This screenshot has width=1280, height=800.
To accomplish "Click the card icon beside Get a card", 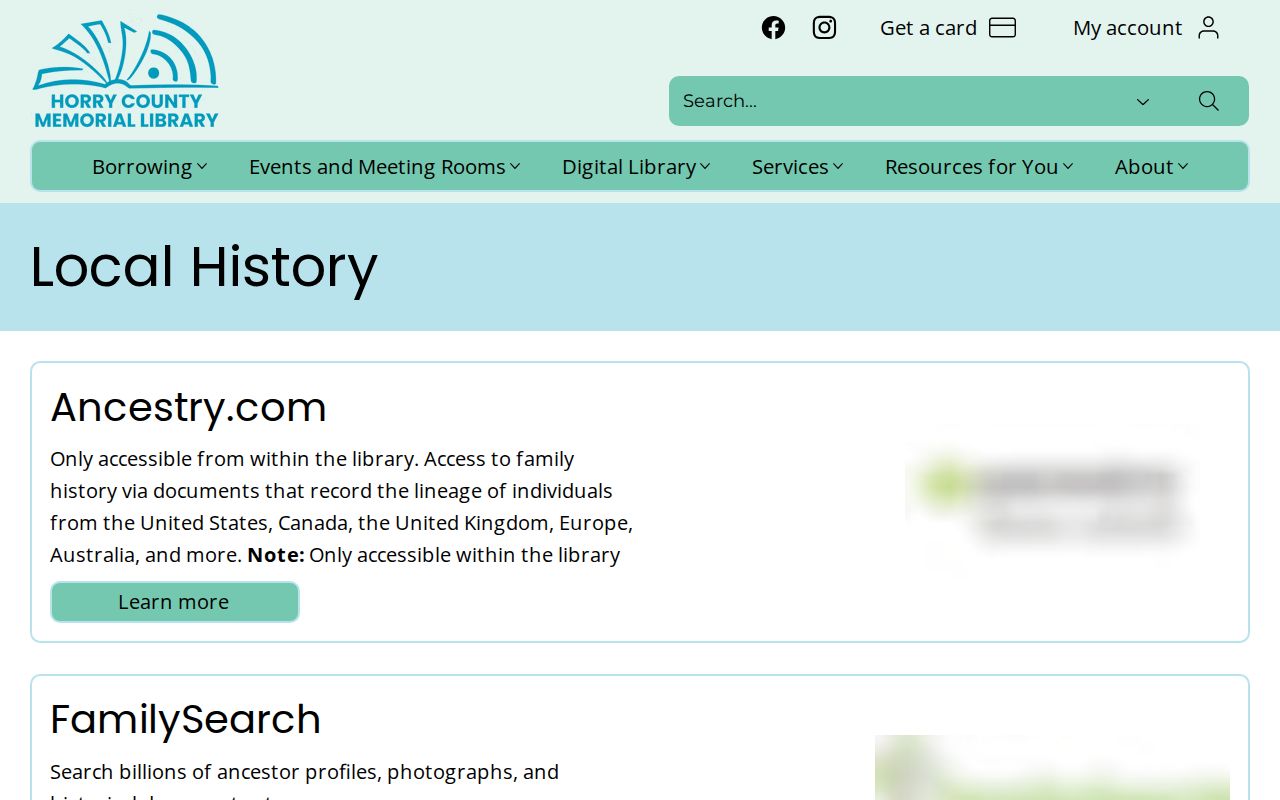I will point(1002,28).
